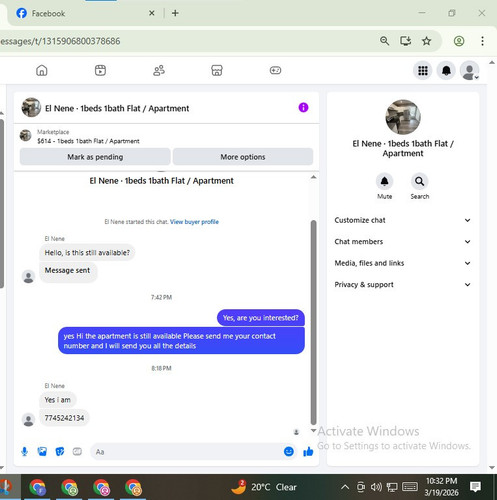Bookmark this page with the star icon

(x=426, y=41)
